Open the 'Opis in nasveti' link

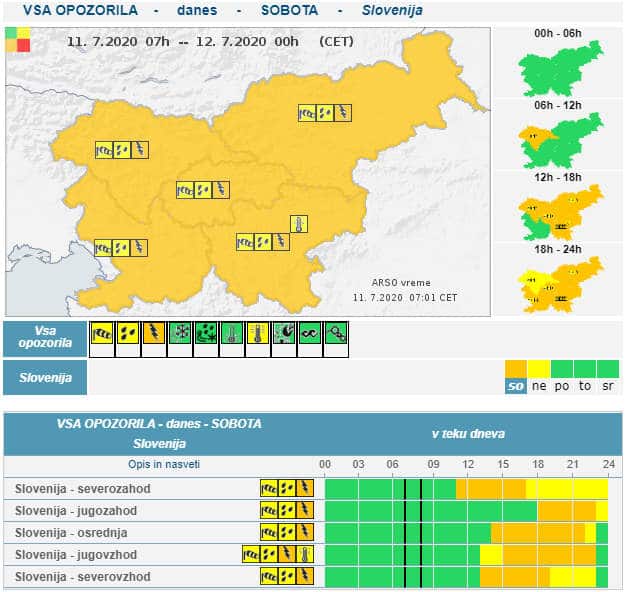pos(164,464)
